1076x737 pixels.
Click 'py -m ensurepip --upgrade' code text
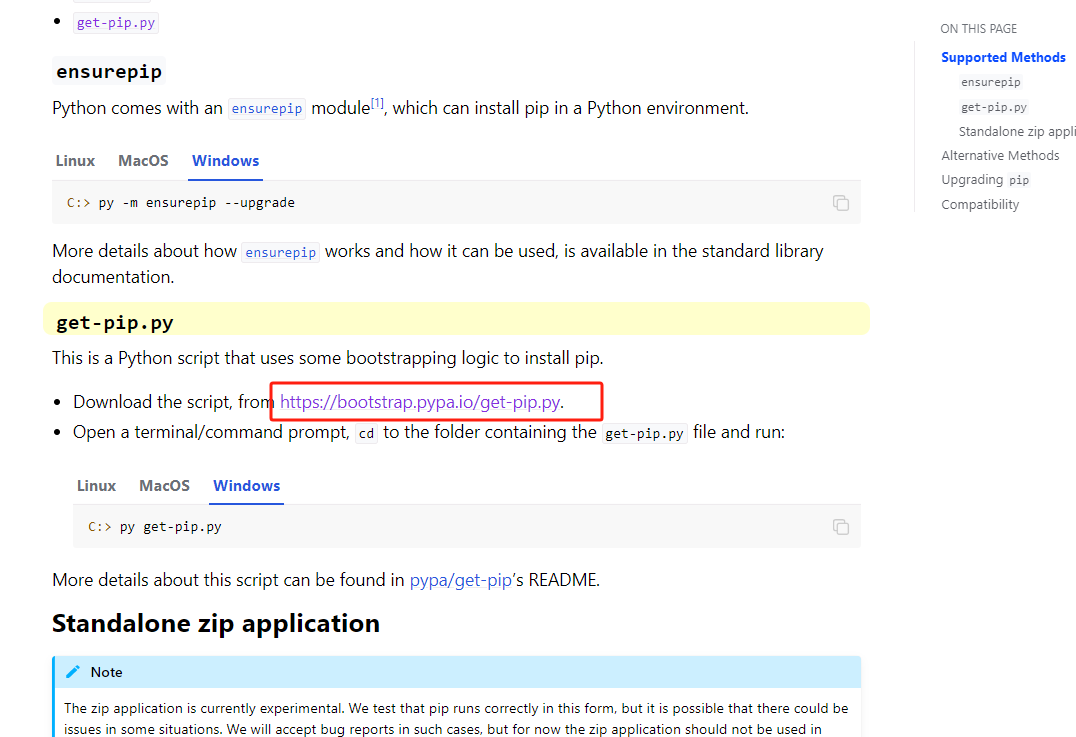[x=196, y=203]
